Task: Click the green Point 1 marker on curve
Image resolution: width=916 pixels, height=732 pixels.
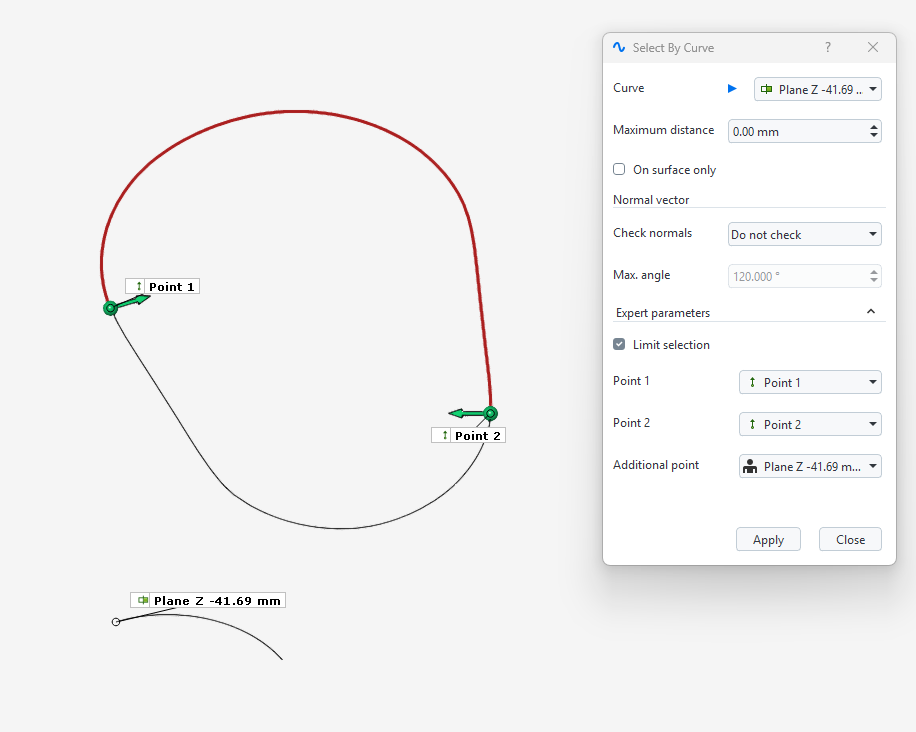Action: 110,308
